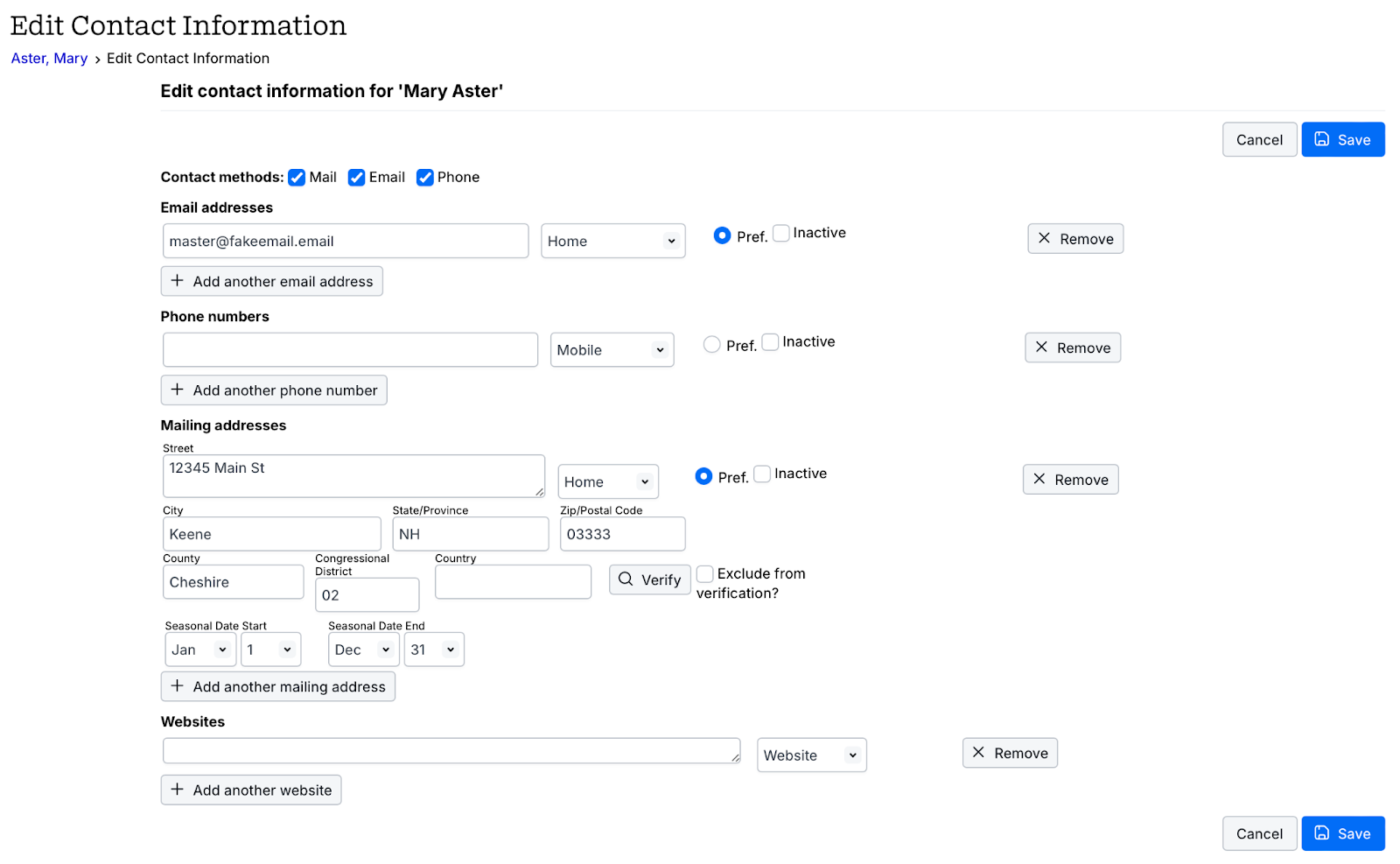
Task: Click the X icon on the website Remove button
Action: point(978,753)
